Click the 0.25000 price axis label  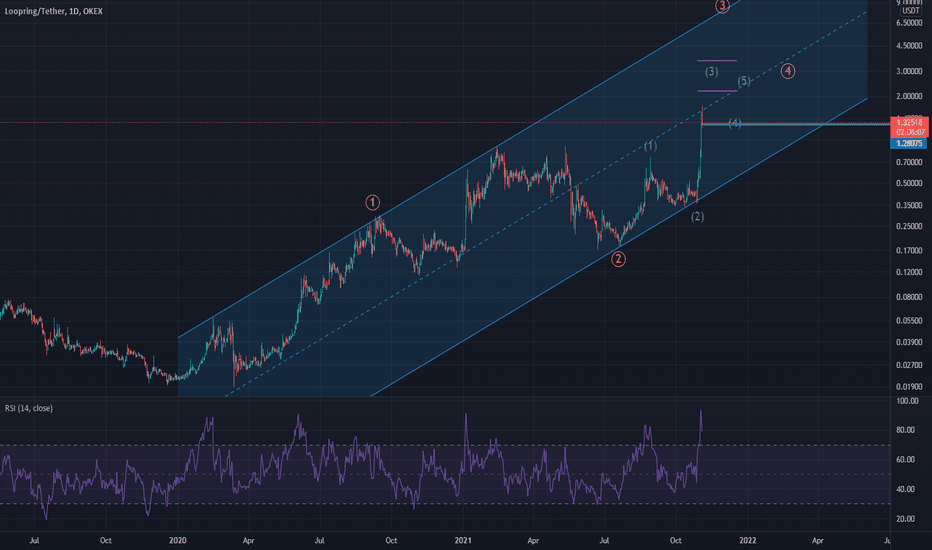pos(909,227)
